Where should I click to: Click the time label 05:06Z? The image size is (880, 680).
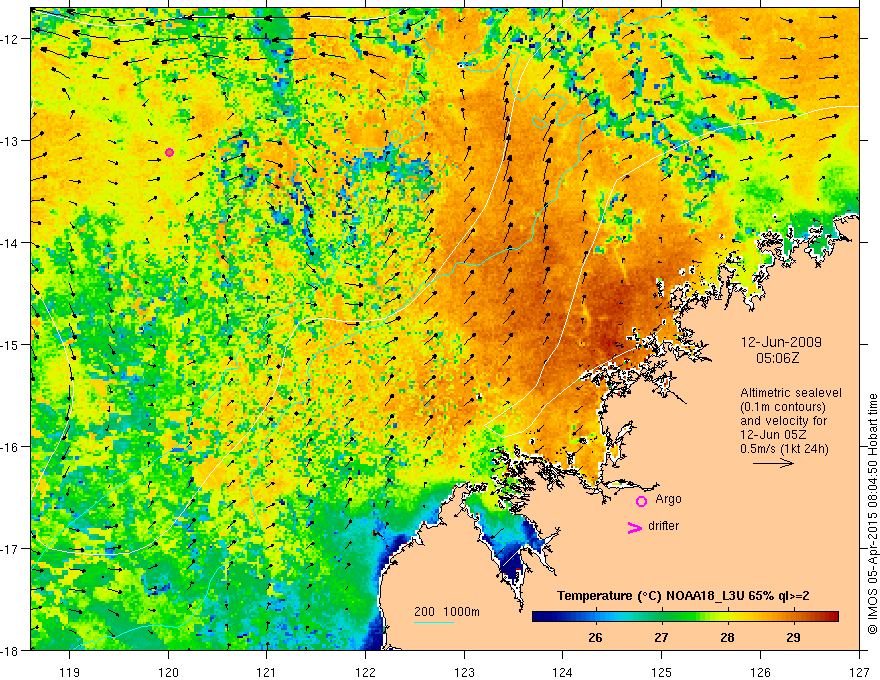point(777,358)
